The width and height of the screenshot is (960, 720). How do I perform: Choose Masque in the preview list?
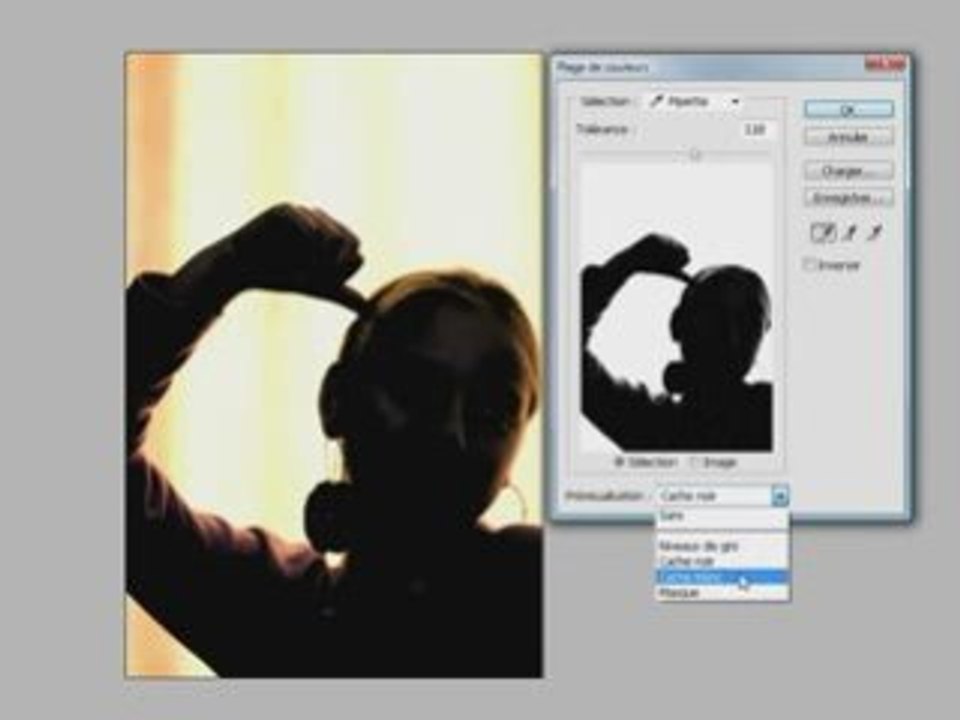click(x=722, y=592)
